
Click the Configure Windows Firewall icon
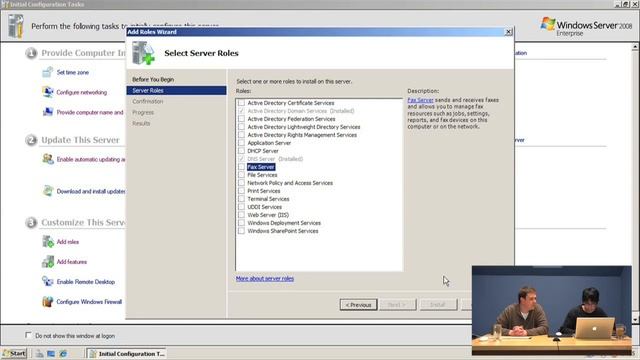tap(47, 302)
